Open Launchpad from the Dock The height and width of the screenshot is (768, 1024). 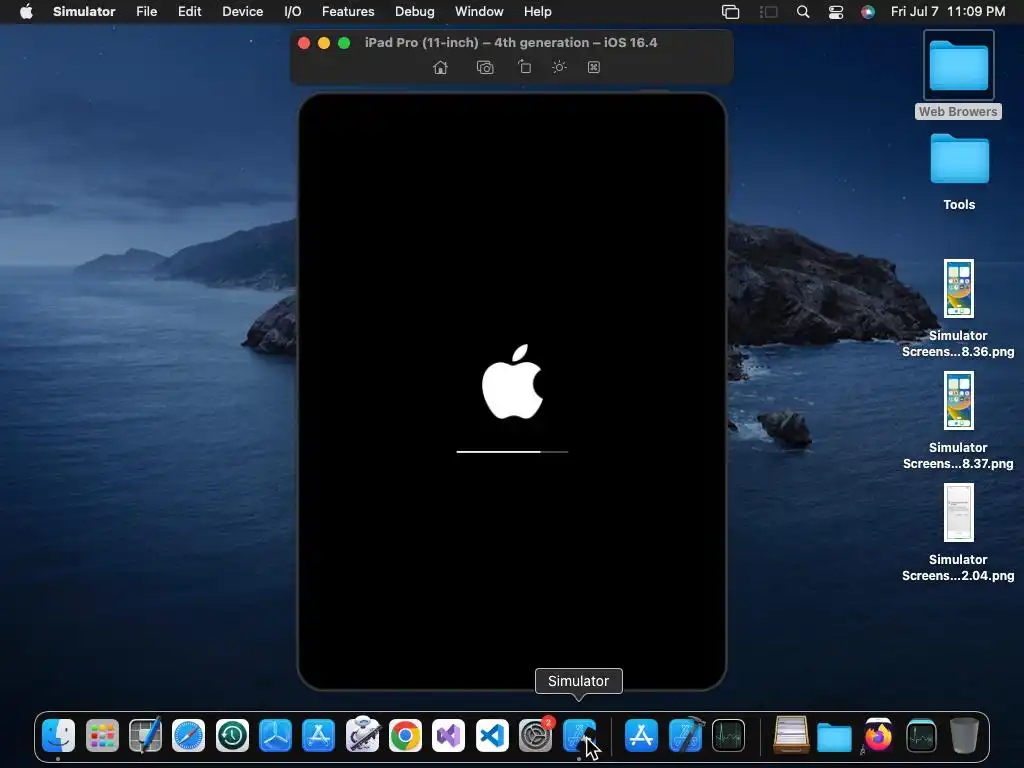click(102, 736)
